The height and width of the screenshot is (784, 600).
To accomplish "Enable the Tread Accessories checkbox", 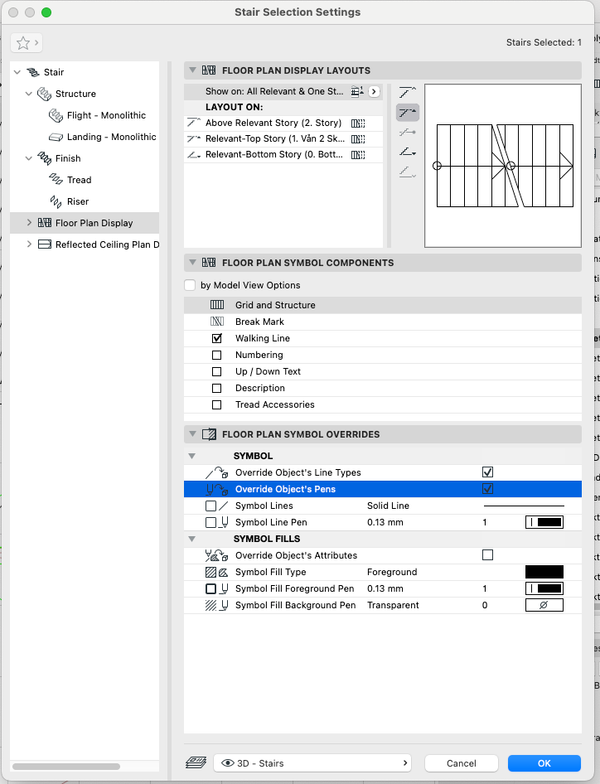I will (216, 404).
